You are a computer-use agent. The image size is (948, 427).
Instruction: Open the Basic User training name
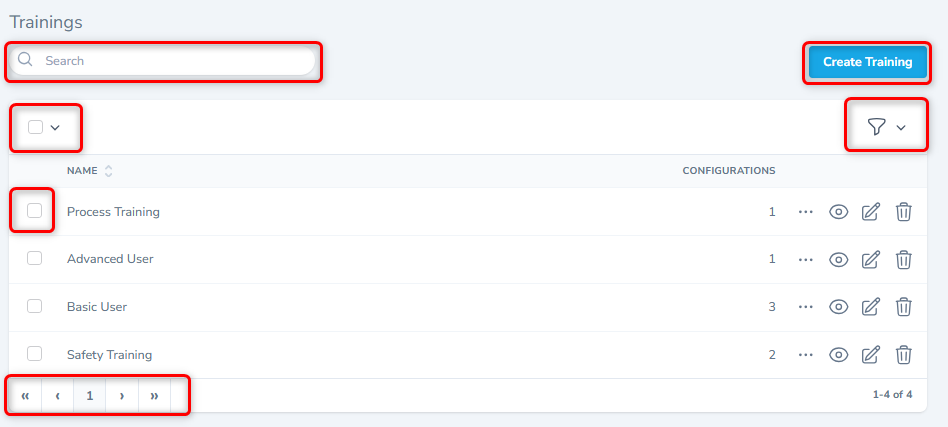point(97,307)
